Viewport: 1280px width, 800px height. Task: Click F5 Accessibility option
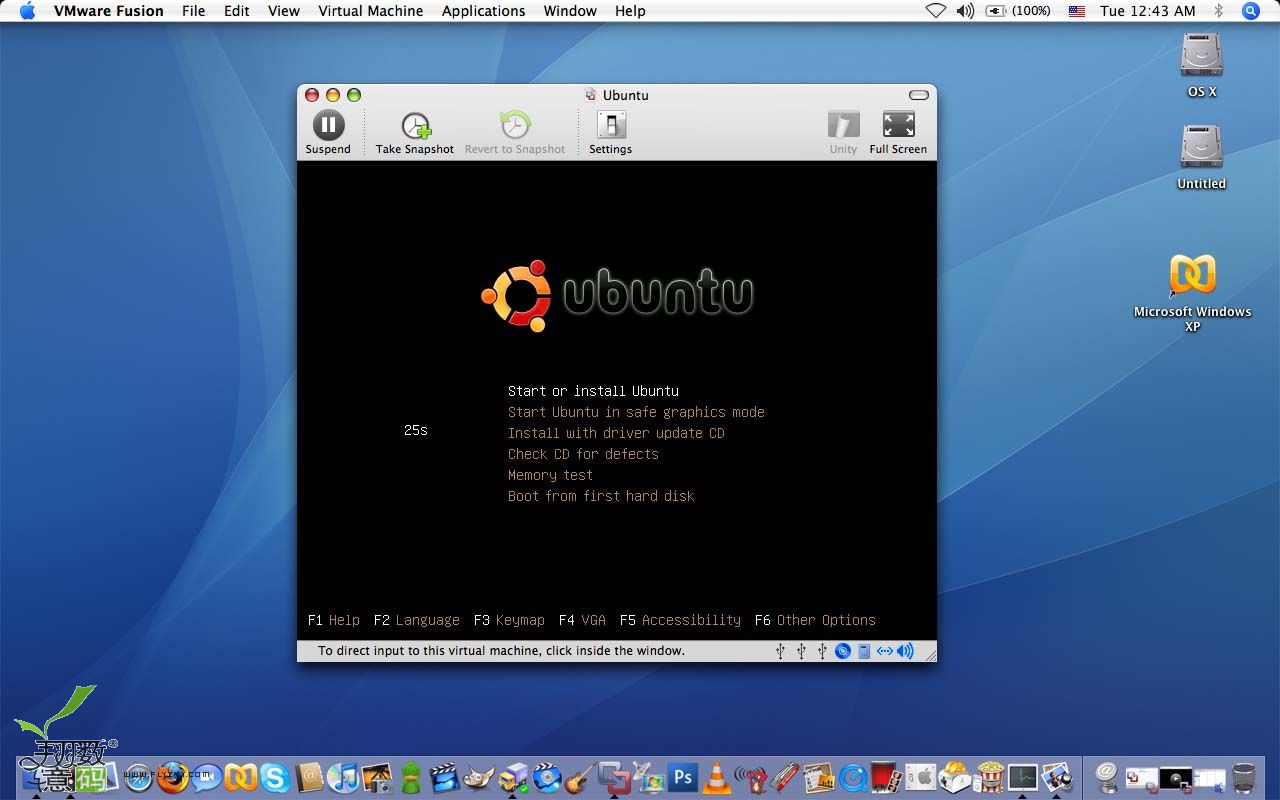(680, 620)
